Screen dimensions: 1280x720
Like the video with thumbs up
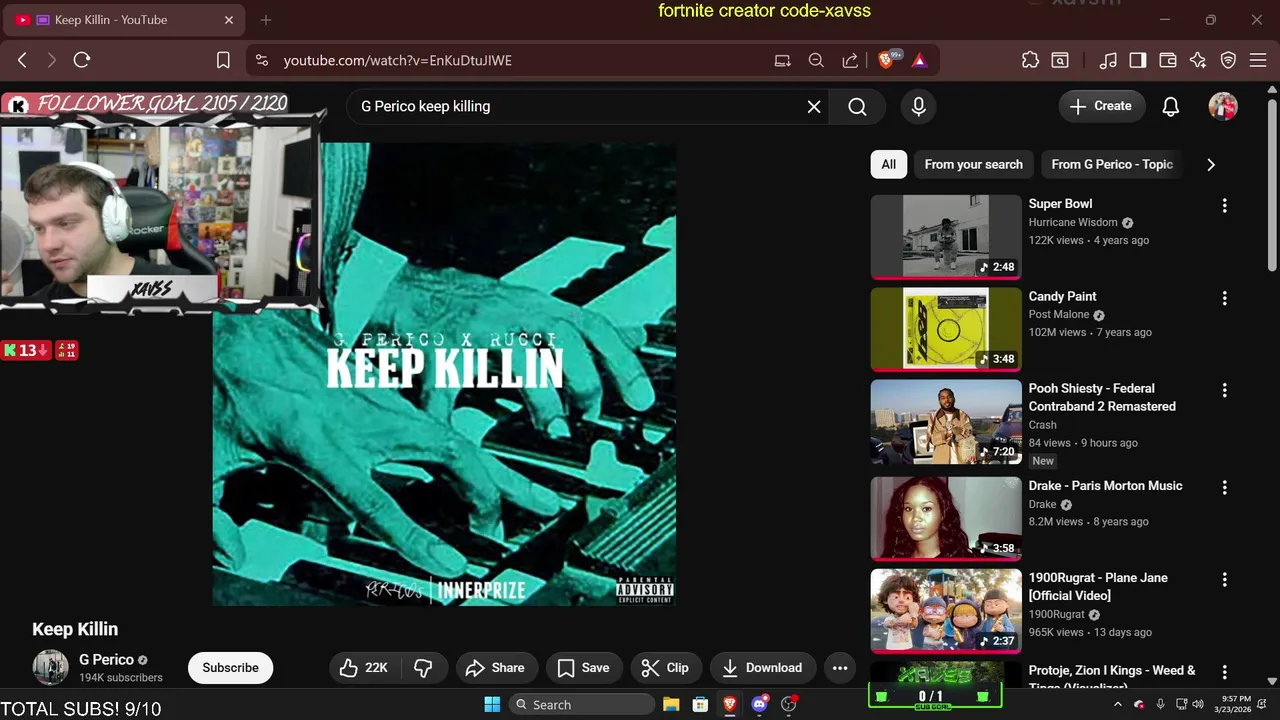364,668
